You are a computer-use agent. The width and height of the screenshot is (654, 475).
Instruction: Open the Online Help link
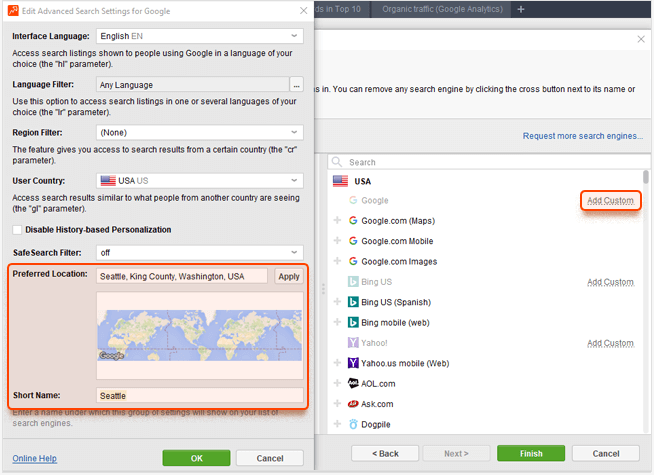click(35, 458)
